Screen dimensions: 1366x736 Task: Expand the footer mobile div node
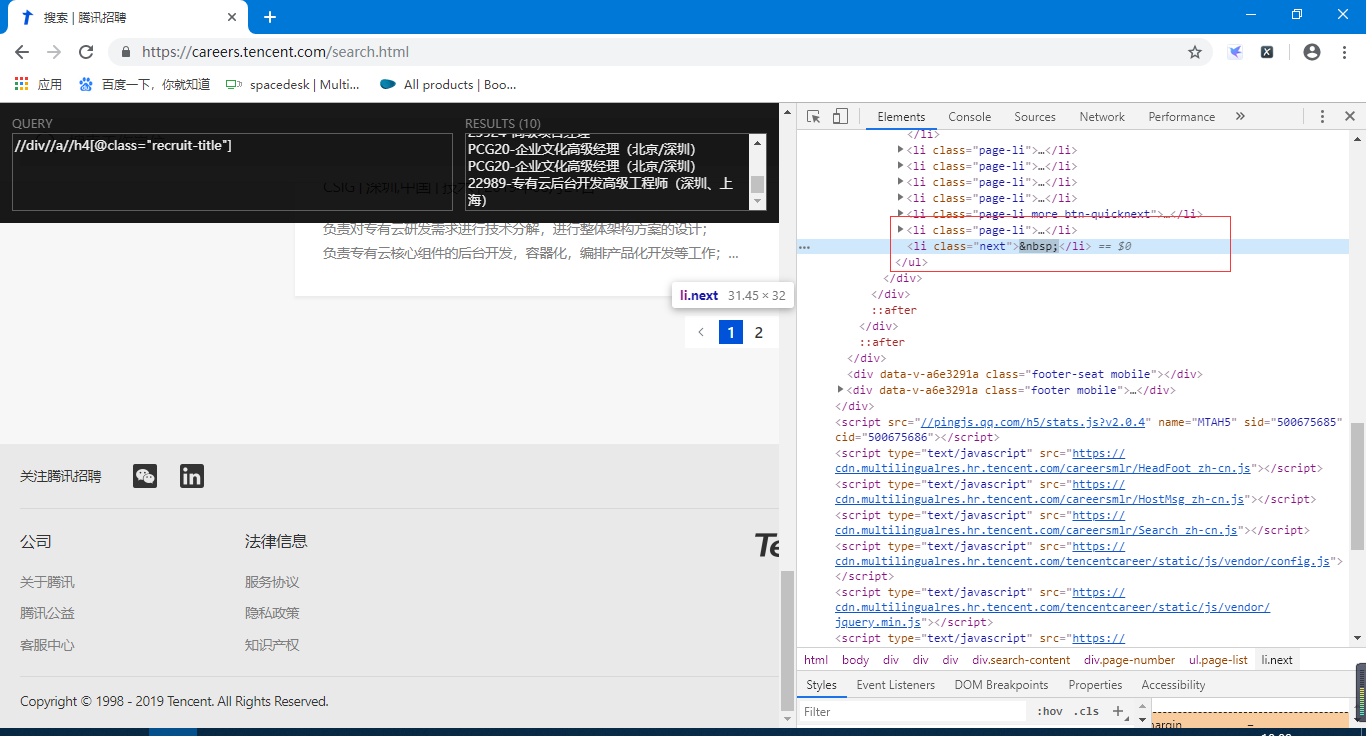pyautogui.click(x=841, y=389)
